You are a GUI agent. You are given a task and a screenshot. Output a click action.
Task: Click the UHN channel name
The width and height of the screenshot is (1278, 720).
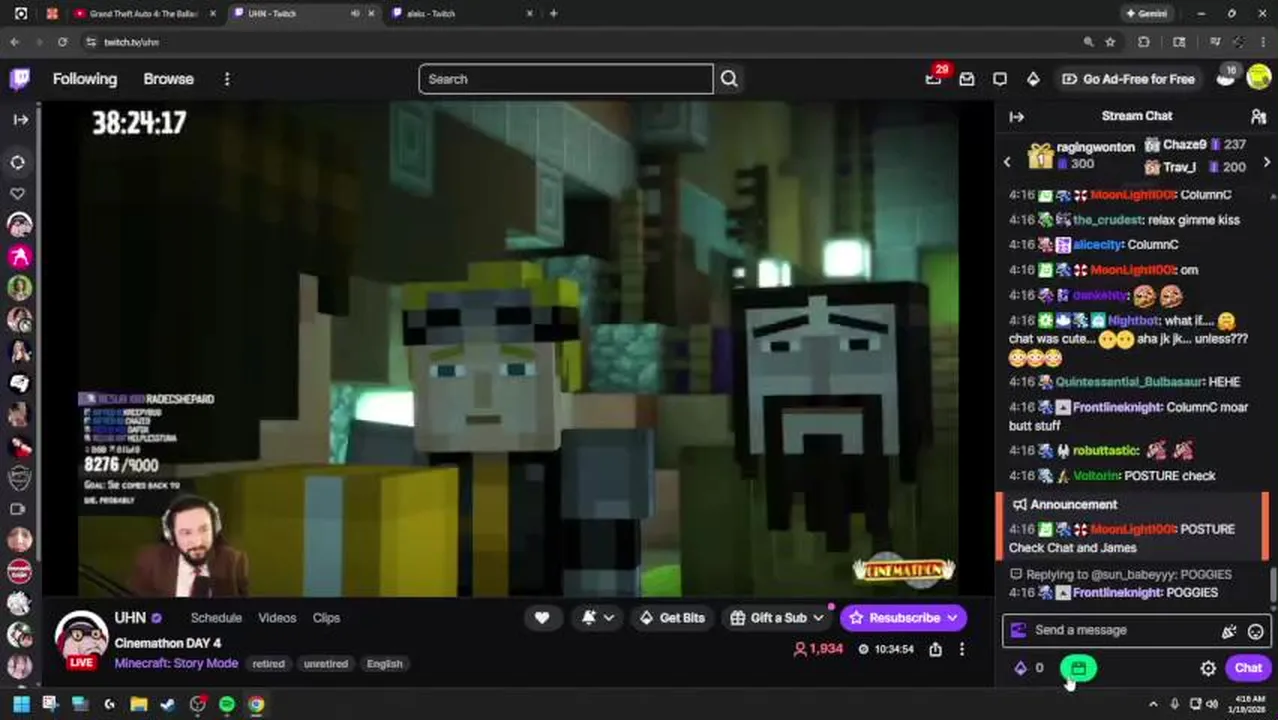pyautogui.click(x=130, y=618)
